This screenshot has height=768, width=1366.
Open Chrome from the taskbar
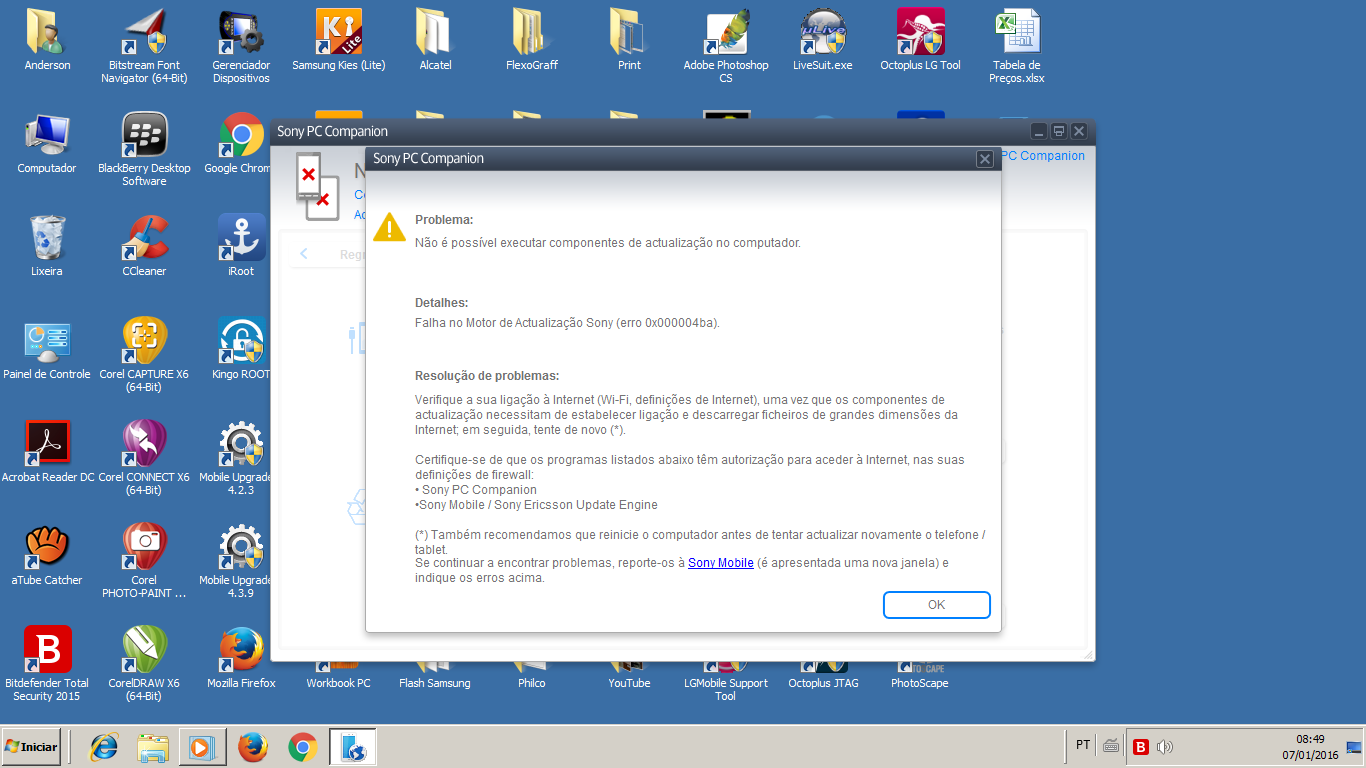[303, 747]
